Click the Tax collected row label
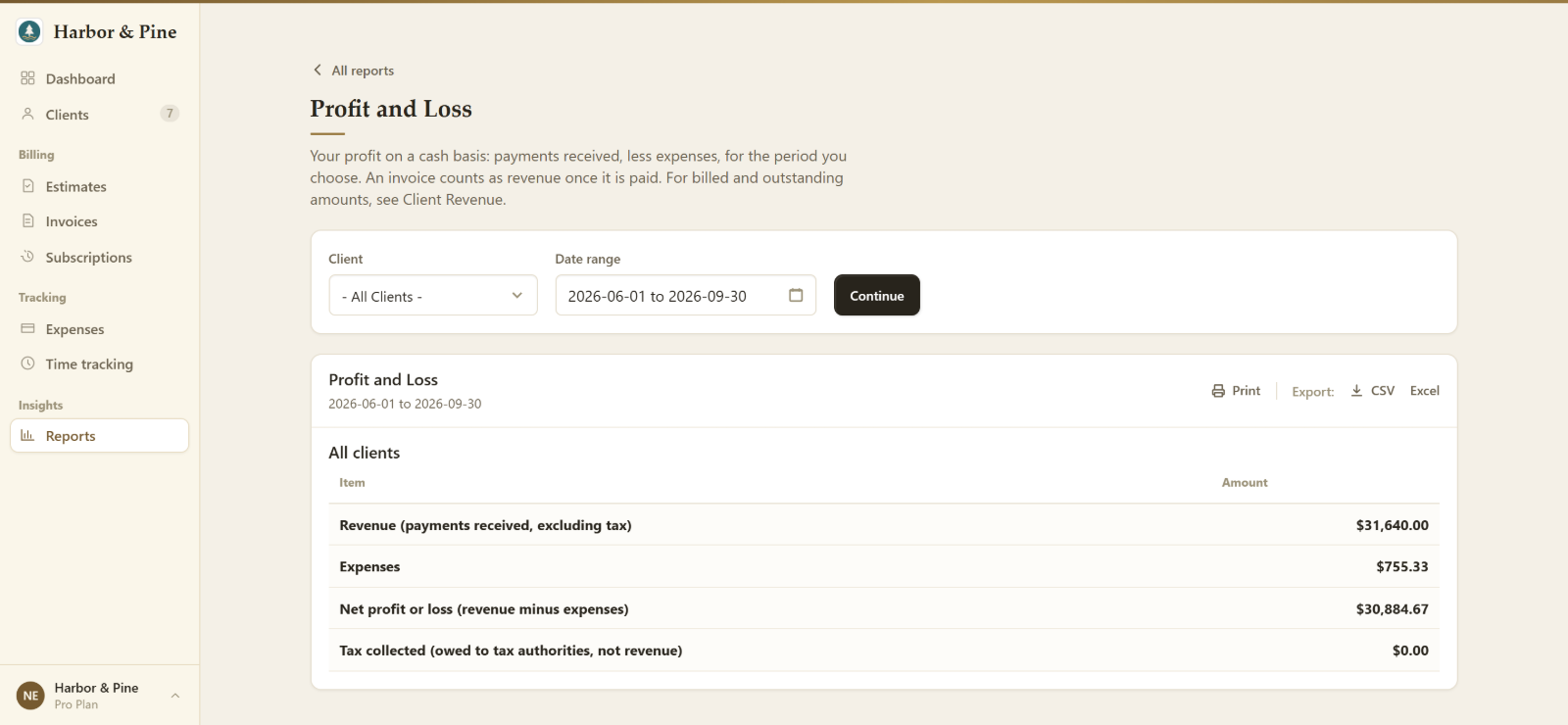This screenshot has width=1568, height=725. coord(511,651)
